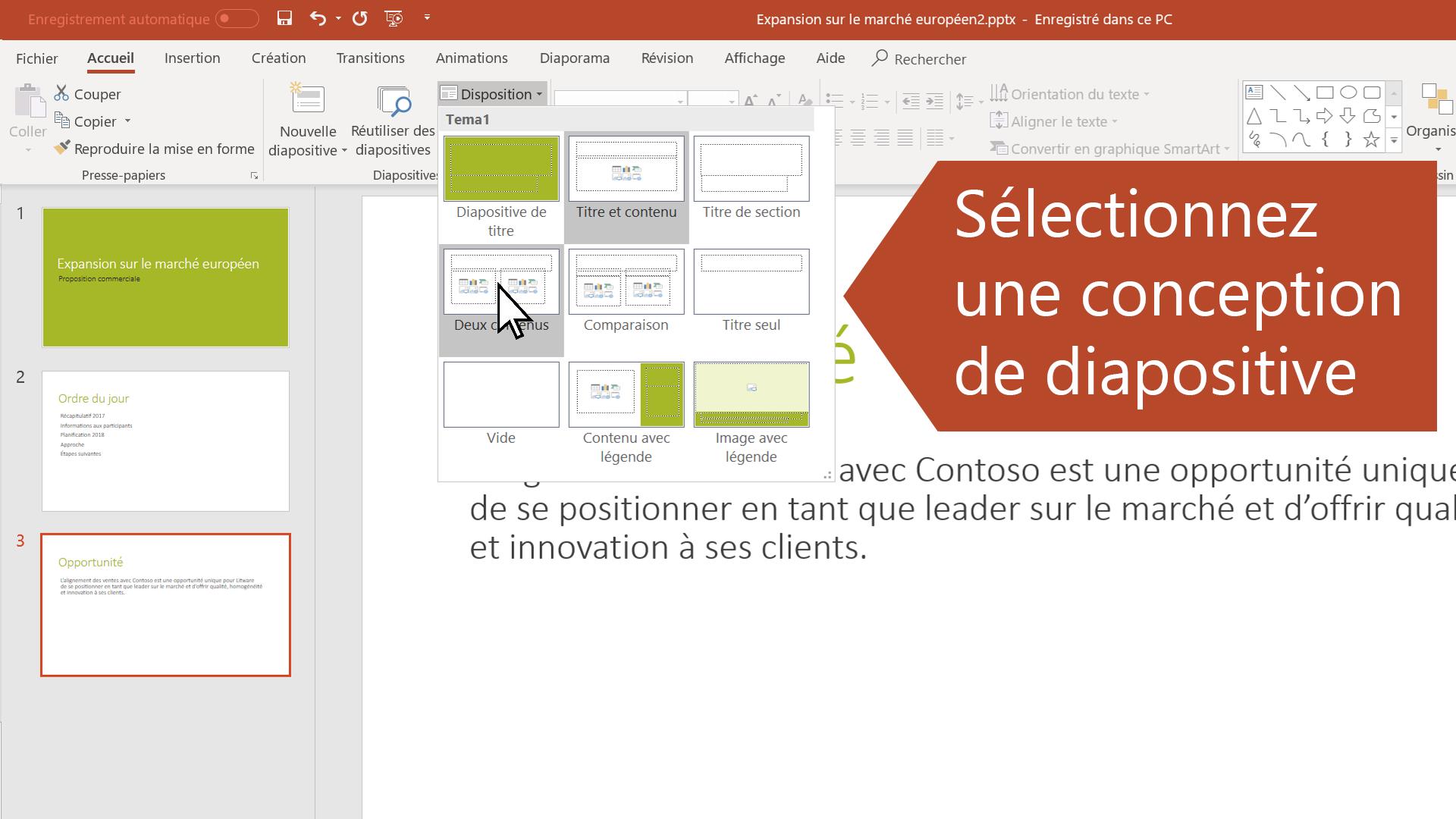Select the five-point star shape
Screen dimensions: 1456x819
click(x=1371, y=140)
